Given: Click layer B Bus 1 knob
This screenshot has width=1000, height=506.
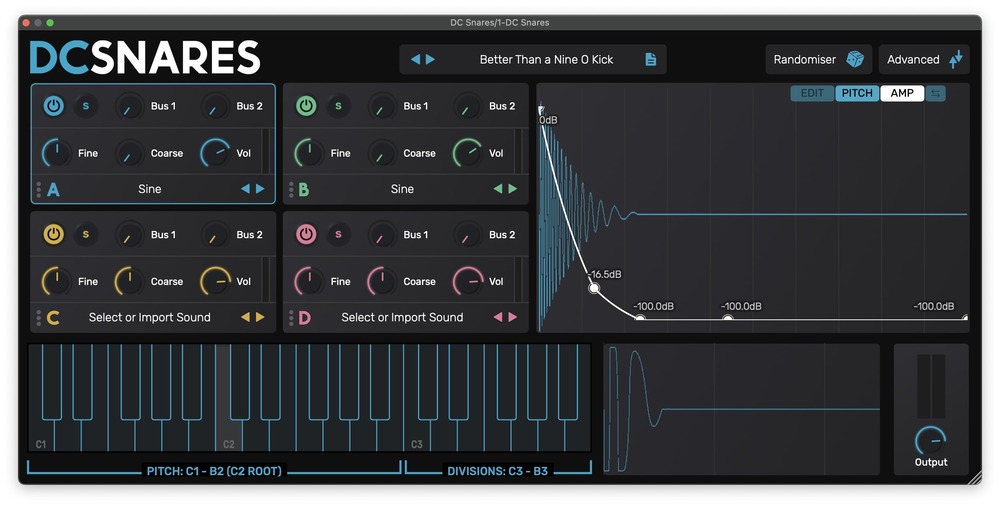Looking at the screenshot, I should click(382, 107).
